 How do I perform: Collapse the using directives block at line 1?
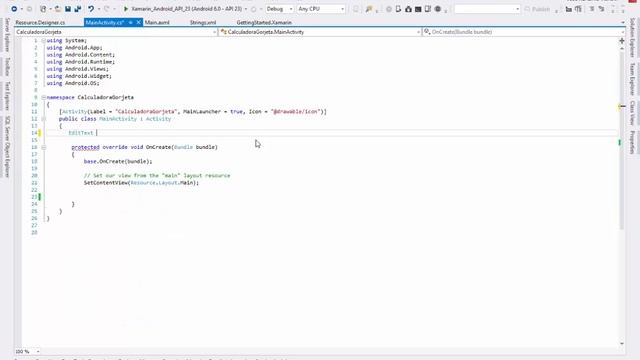tap(44, 40)
